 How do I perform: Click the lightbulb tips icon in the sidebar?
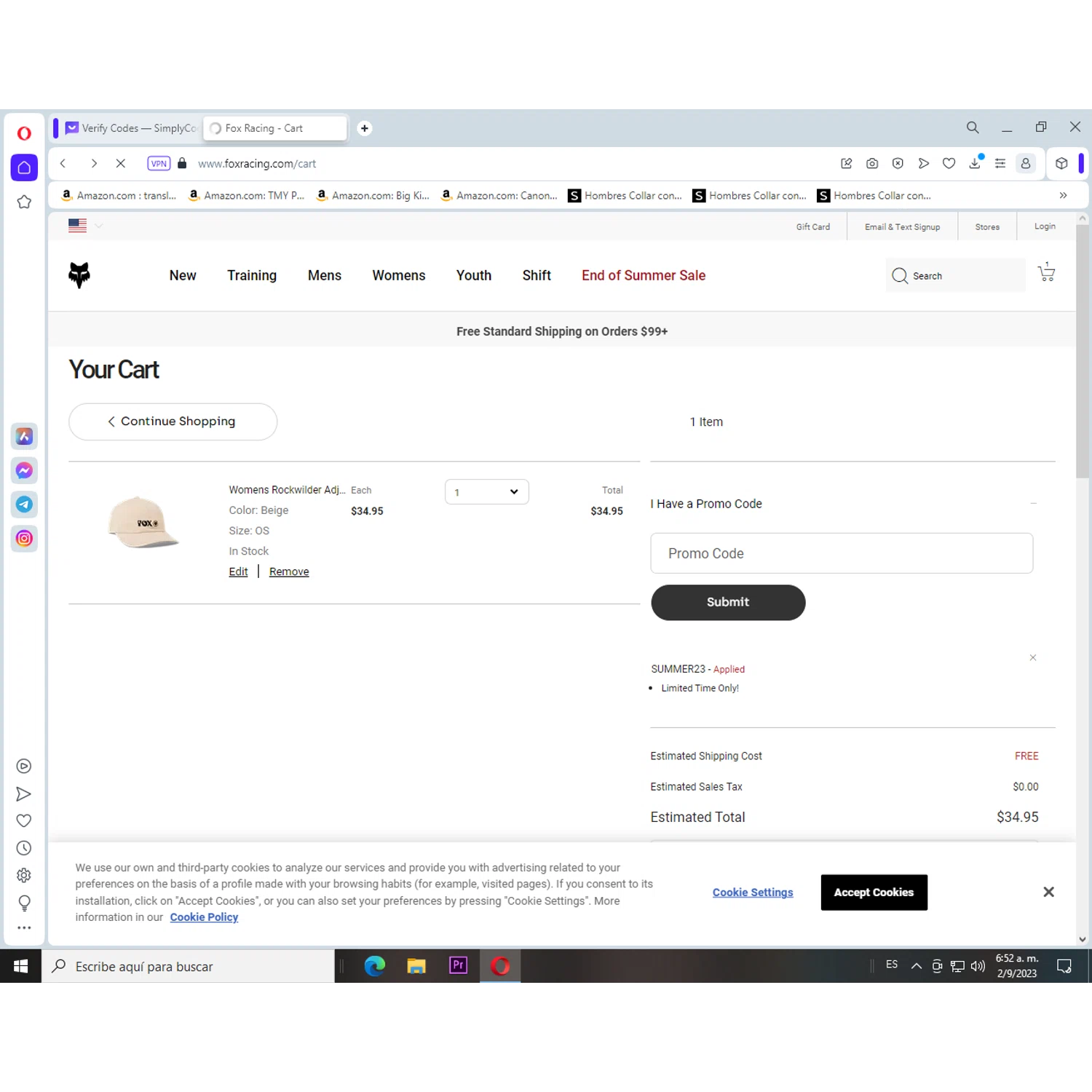pos(24,903)
